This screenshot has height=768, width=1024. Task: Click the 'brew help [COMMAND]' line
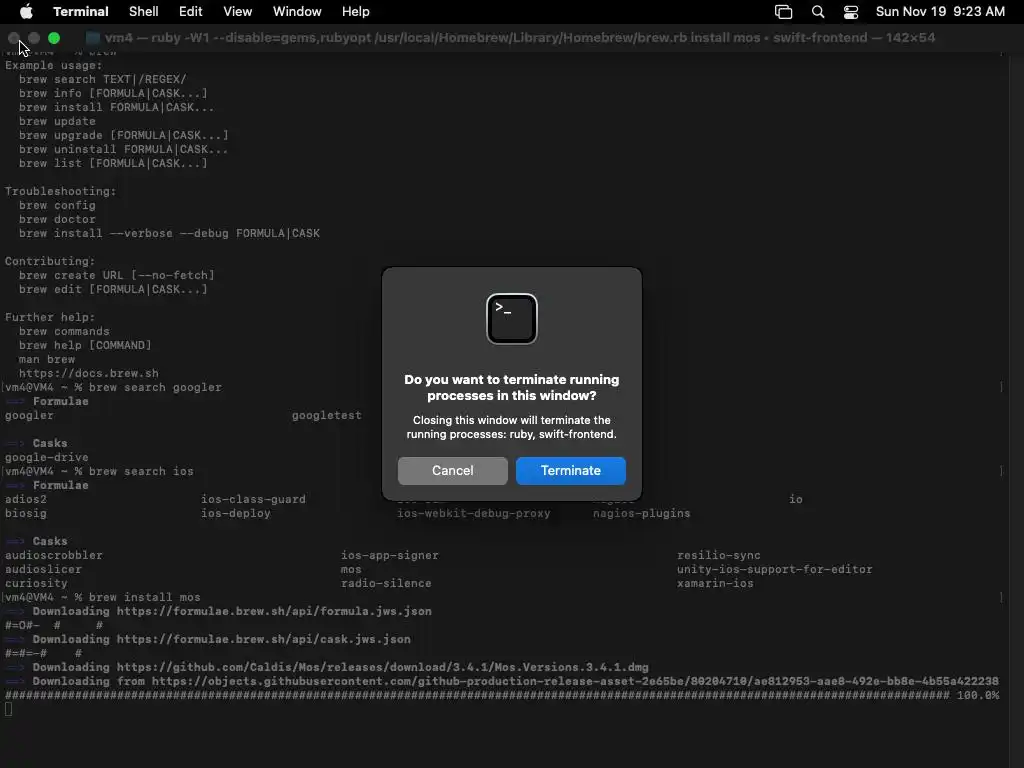(86, 345)
